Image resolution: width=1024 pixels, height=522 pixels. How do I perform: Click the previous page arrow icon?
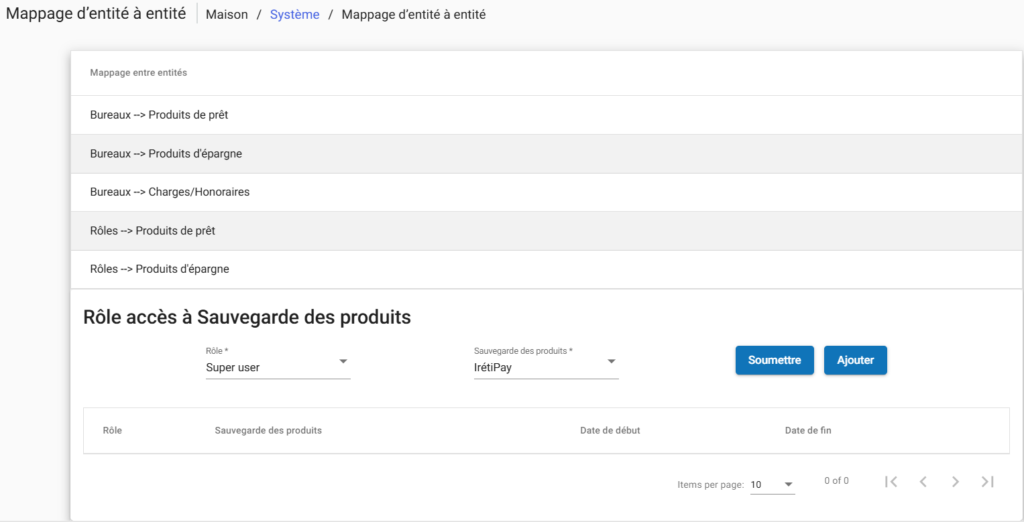click(923, 482)
